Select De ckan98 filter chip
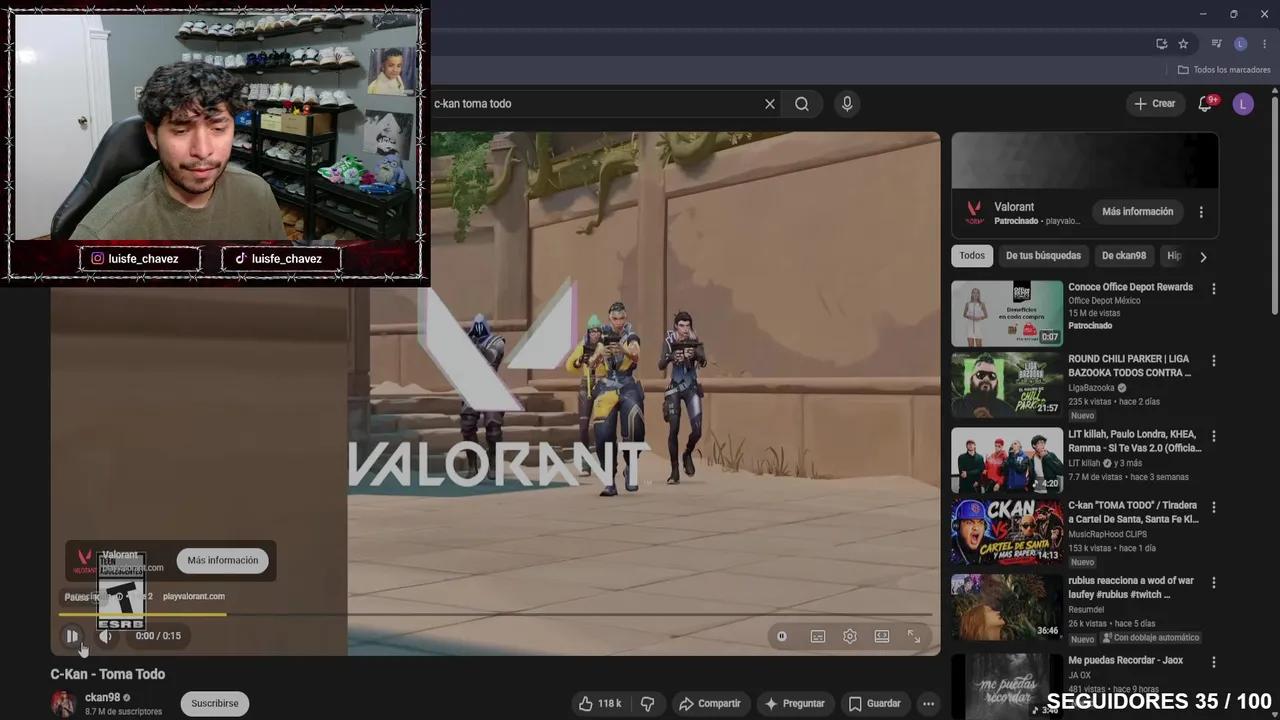The width and height of the screenshot is (1280, 720). (1124, 256)
